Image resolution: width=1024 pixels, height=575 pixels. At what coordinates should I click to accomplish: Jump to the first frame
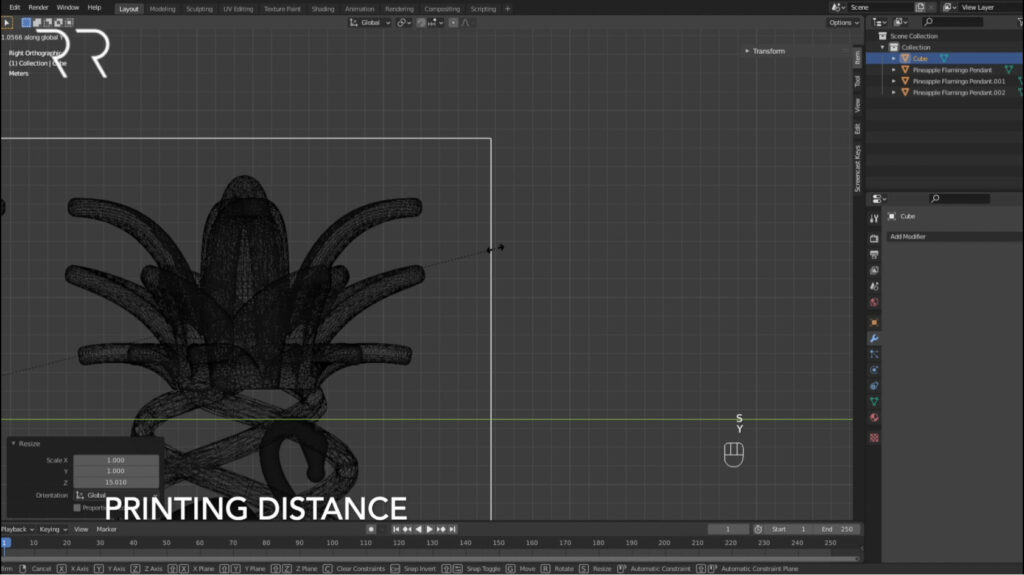[x=396, y=529]
